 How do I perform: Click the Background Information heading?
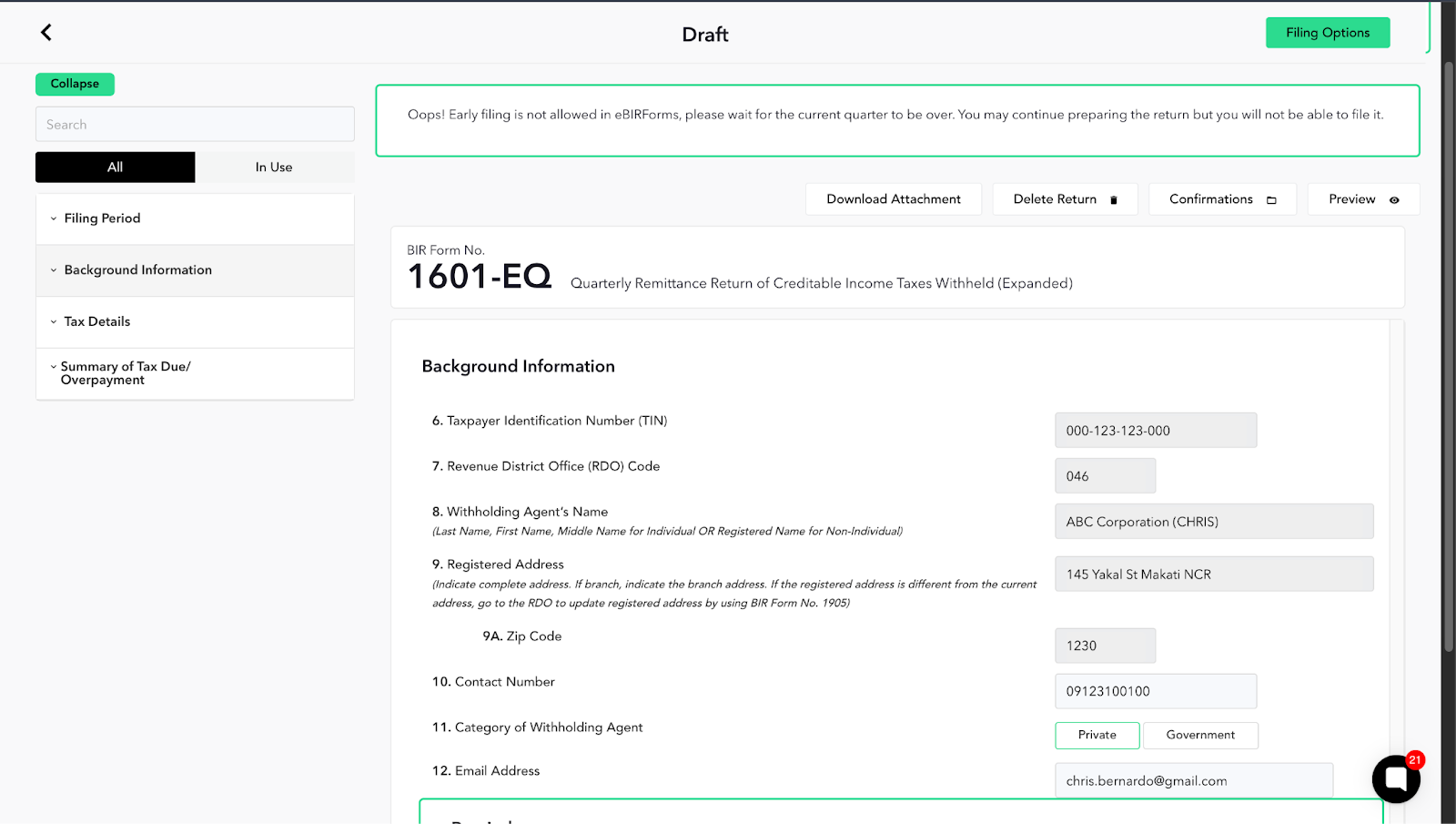(519, 366)
